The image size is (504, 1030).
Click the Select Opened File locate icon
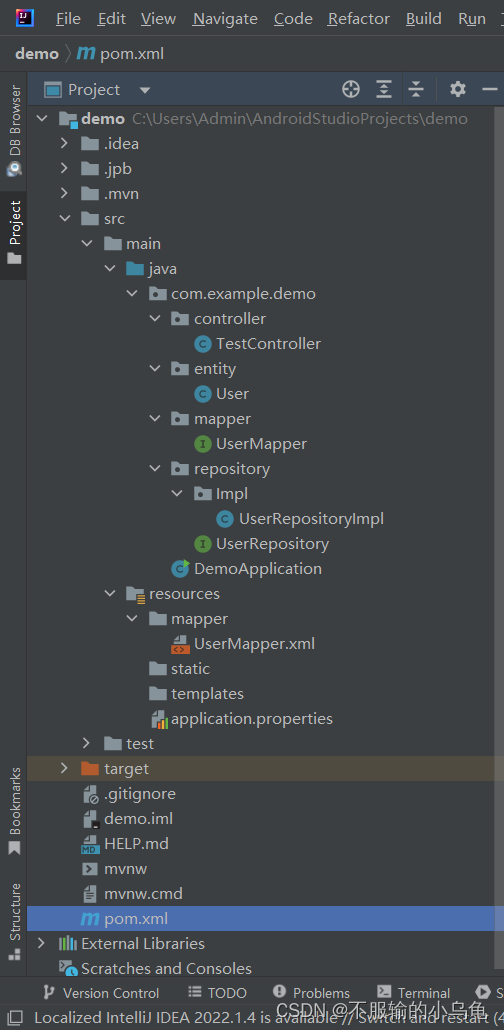[351, 89]
